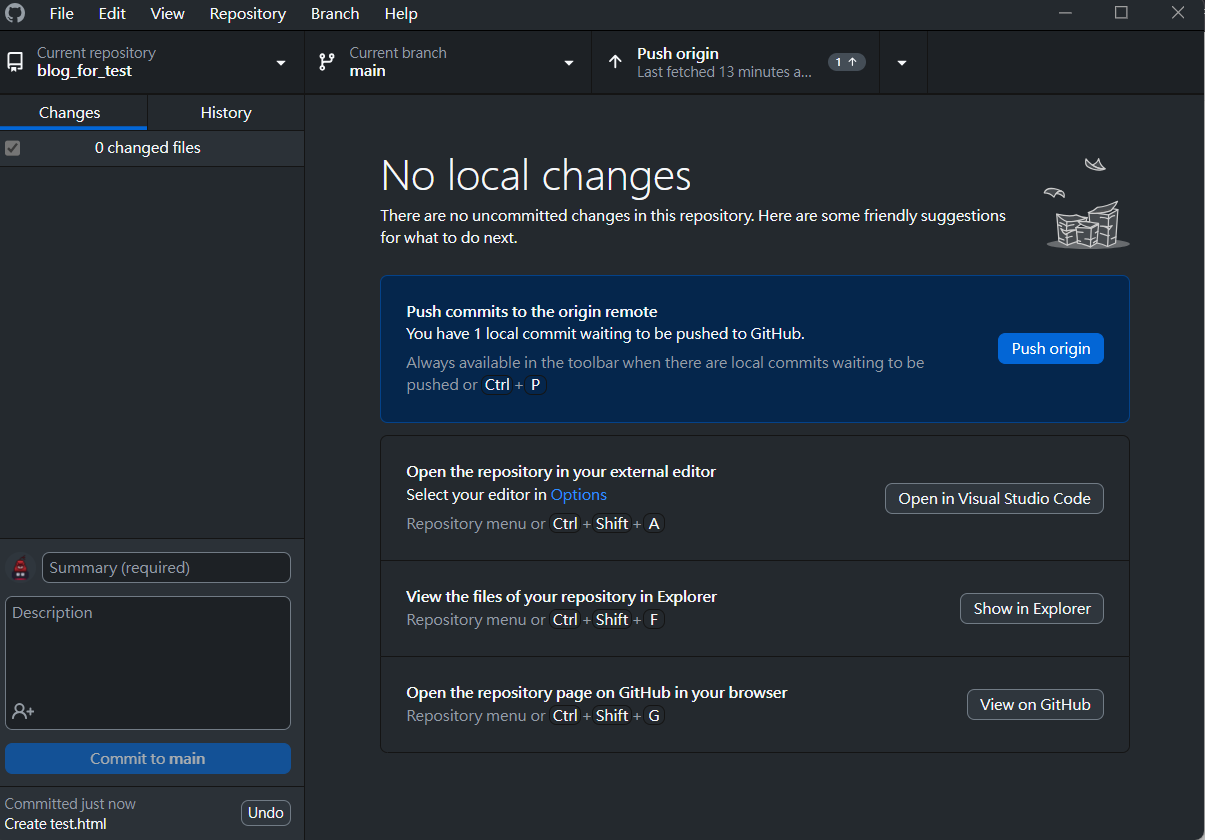Focus the Summary (required) input field
1205x840 pixels.
tap(166, 568)
